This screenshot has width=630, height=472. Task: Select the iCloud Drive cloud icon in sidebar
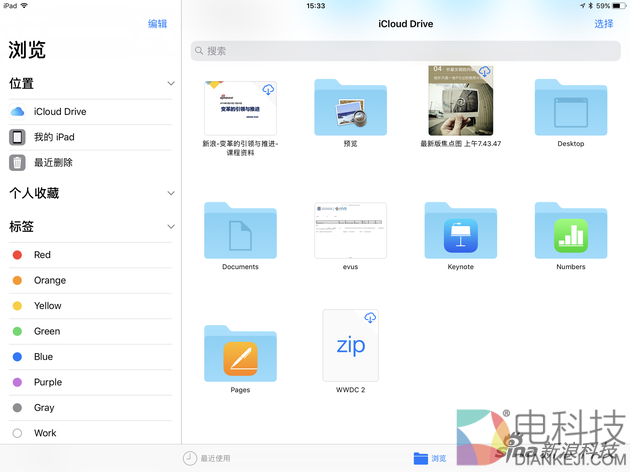(x=17, y=112)
